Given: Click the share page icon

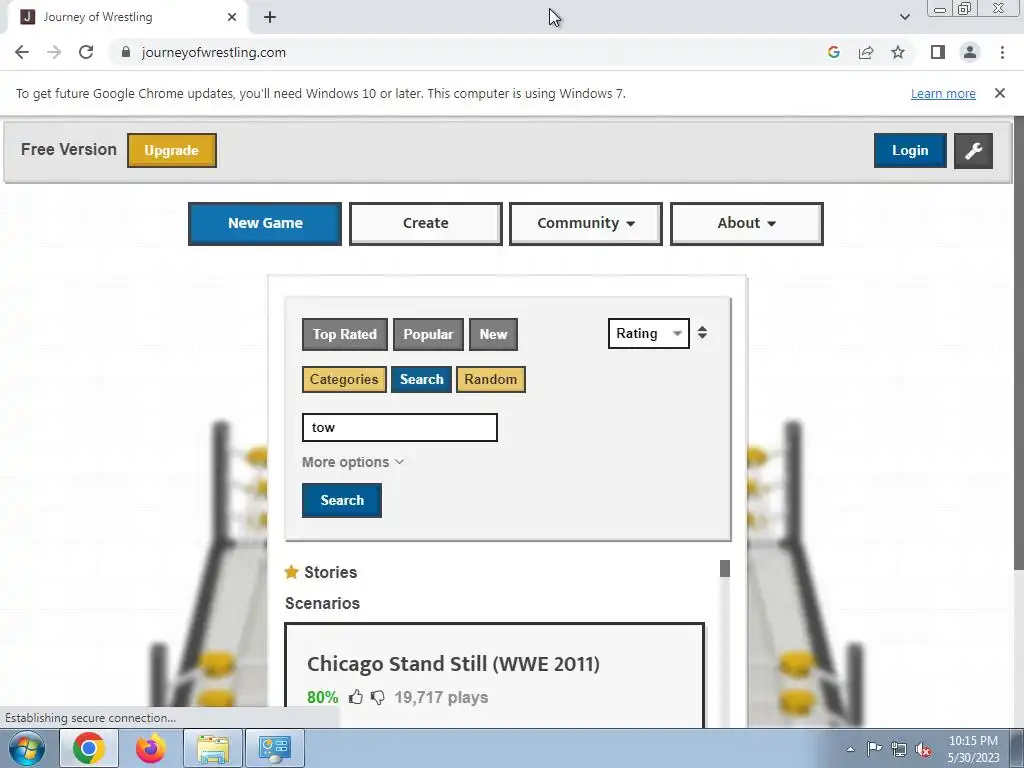Looking at the screenshot, I should coord(866,52).
